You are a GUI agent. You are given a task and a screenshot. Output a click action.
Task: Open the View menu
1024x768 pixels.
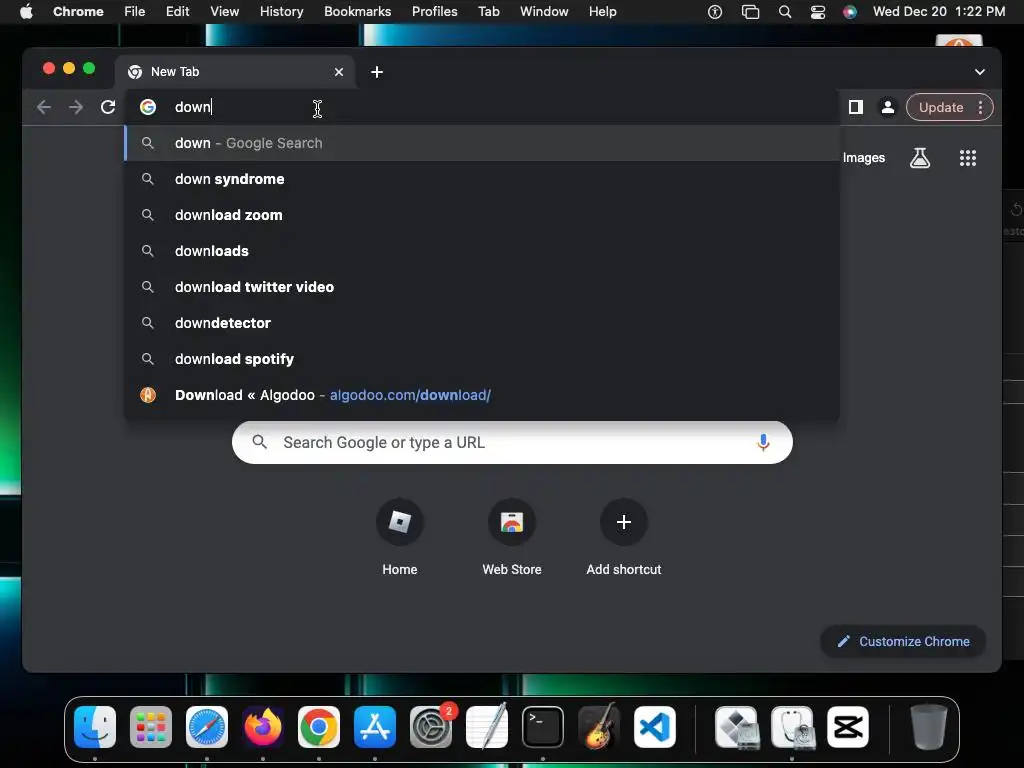coord(224,12)
